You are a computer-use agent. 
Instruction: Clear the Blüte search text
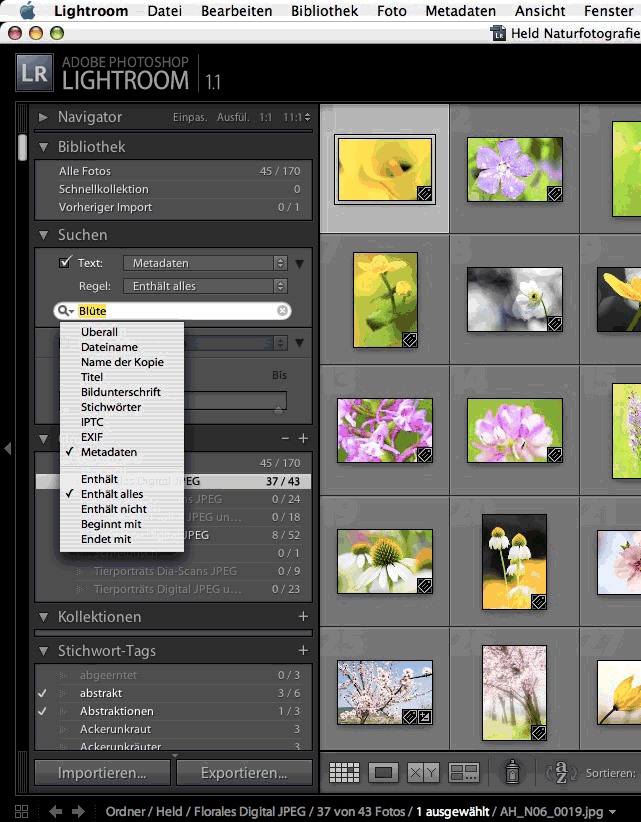click(x=282, y=310)
